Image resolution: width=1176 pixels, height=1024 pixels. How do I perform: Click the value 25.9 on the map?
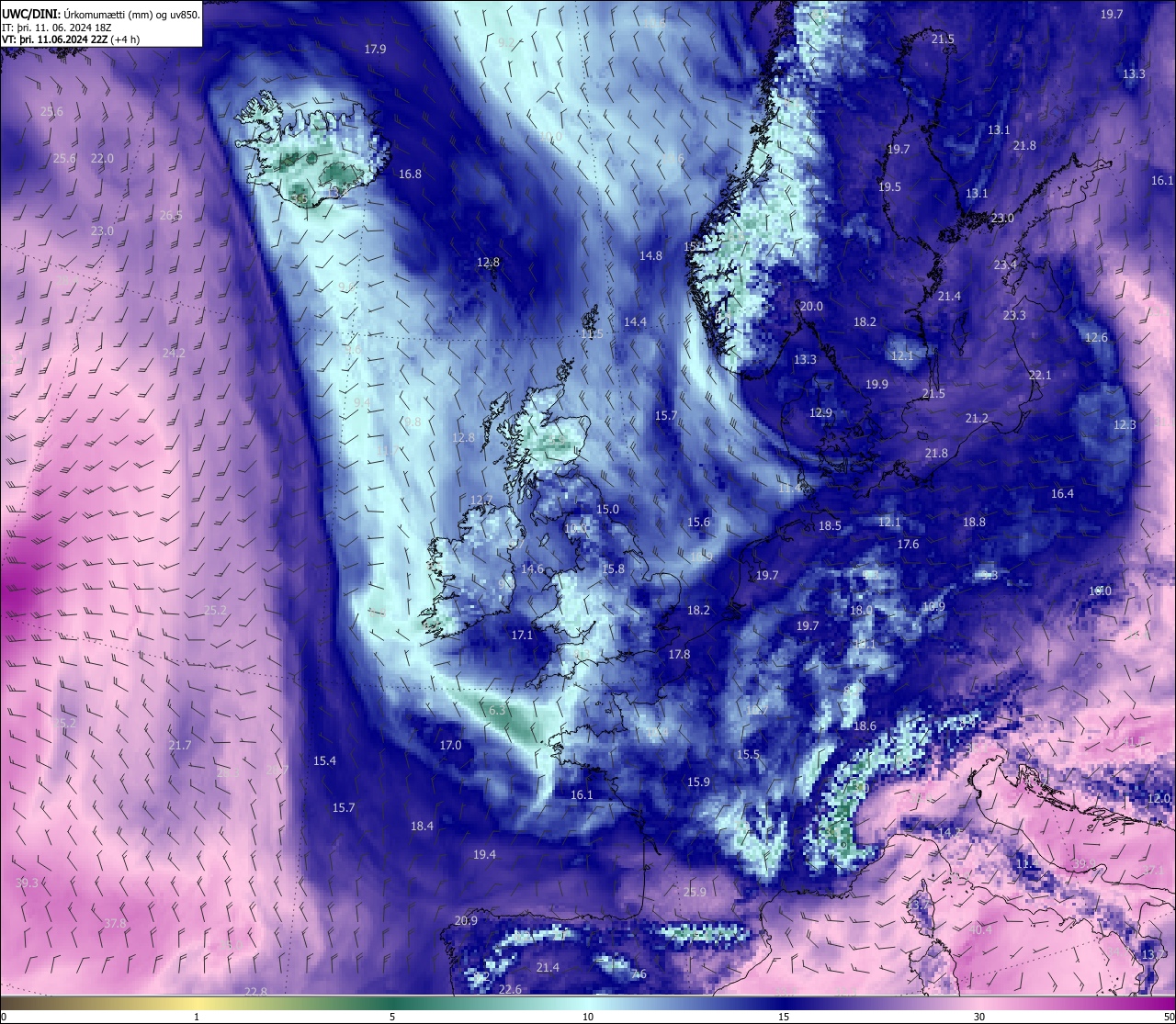pos(695,893)
